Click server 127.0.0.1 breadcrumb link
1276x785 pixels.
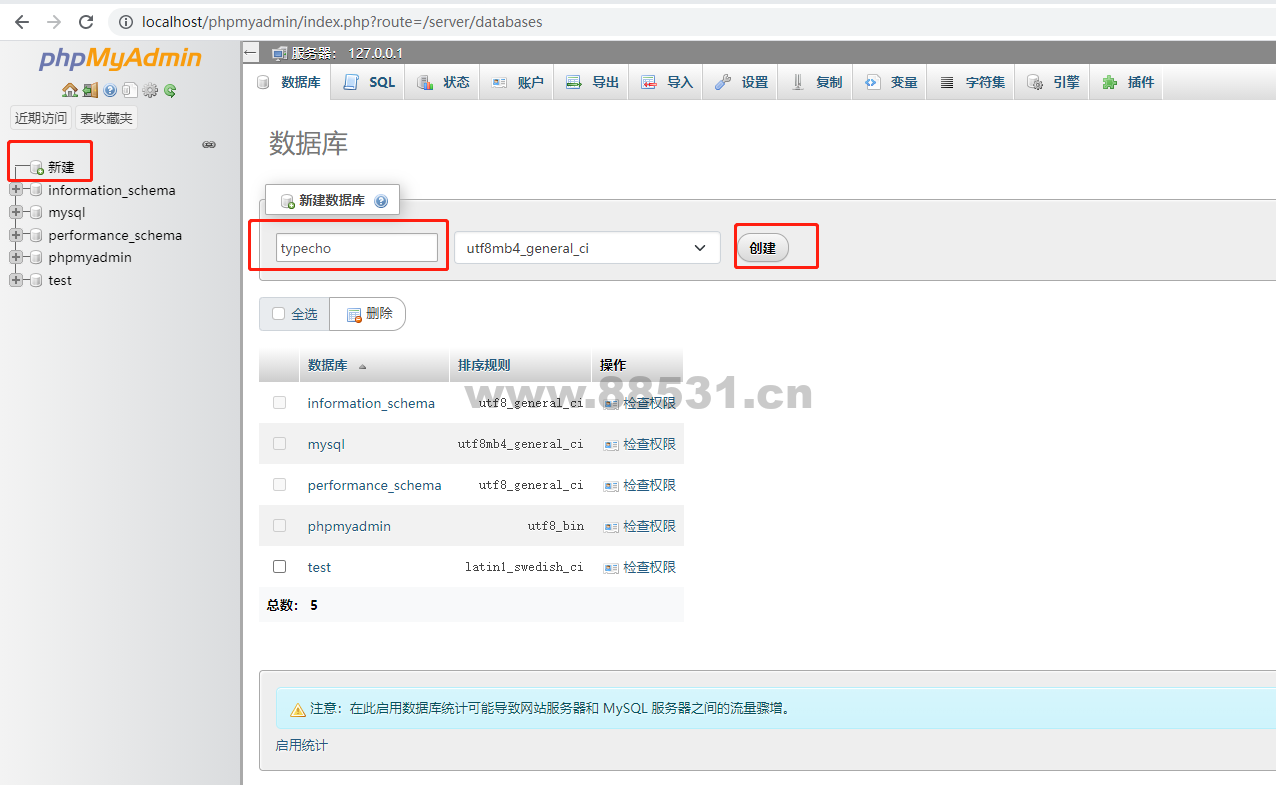347,53
